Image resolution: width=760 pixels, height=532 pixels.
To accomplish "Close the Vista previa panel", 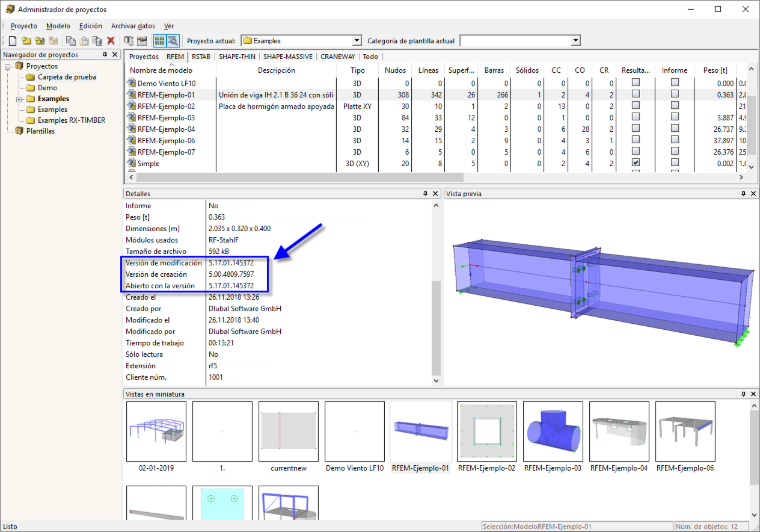I will 753,193.
